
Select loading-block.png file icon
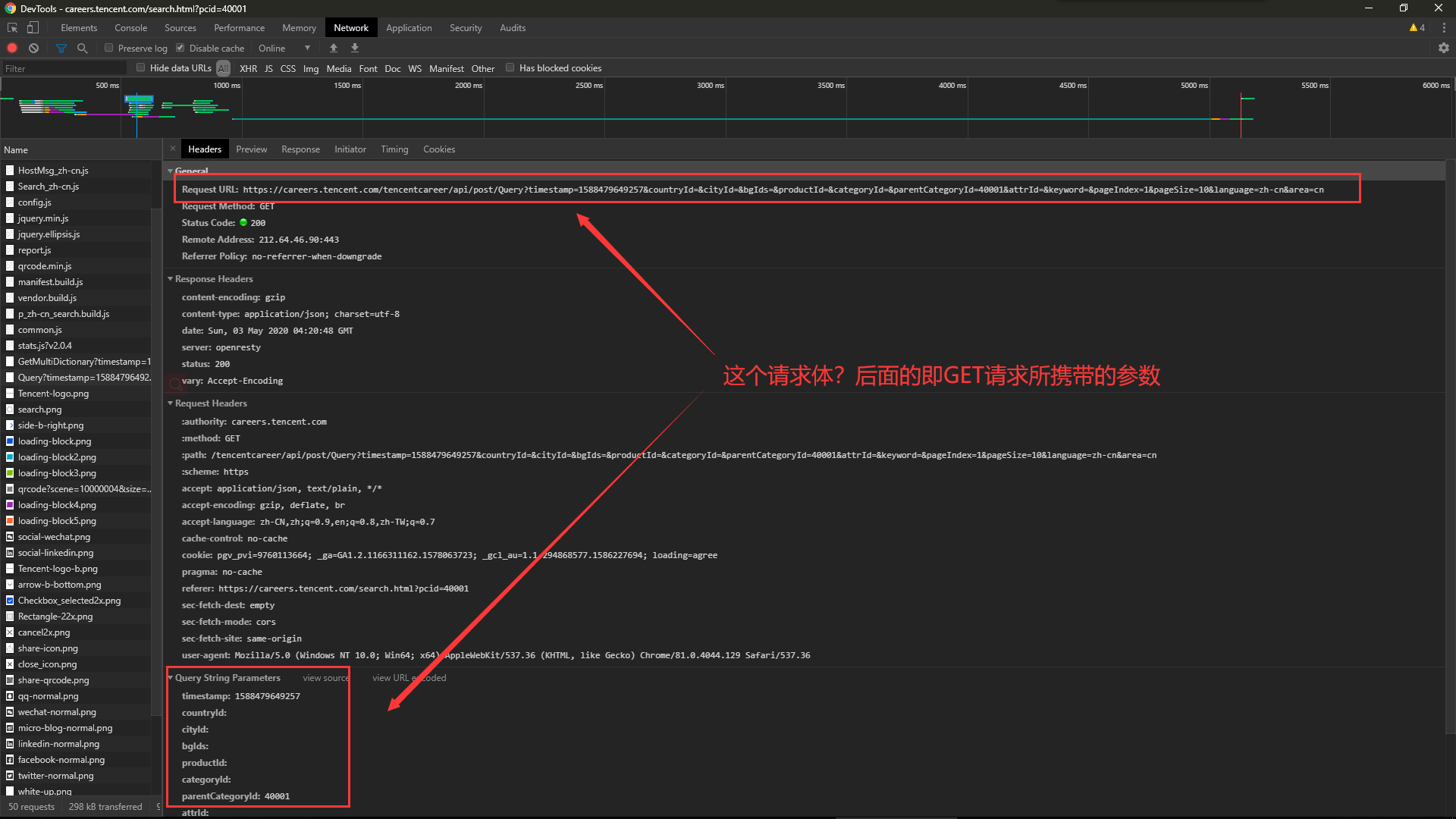click(10, 441)
